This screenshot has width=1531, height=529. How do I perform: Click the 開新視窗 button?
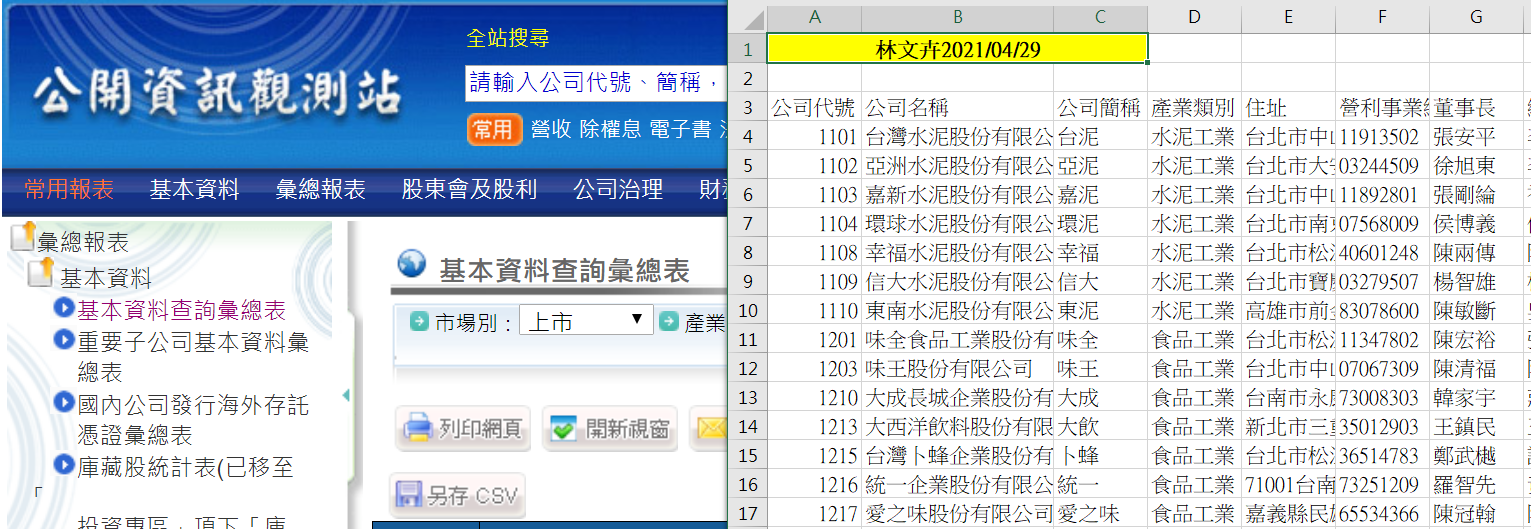(x=610, y=429)
